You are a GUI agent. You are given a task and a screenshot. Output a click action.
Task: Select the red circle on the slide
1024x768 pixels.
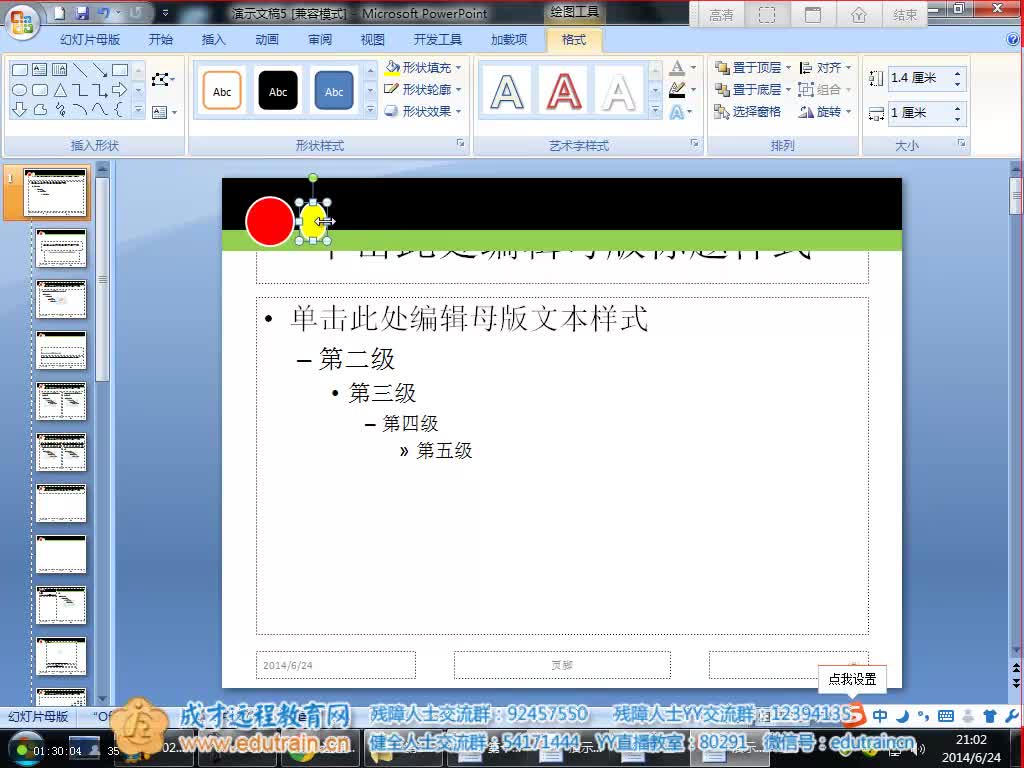(269, 221)
